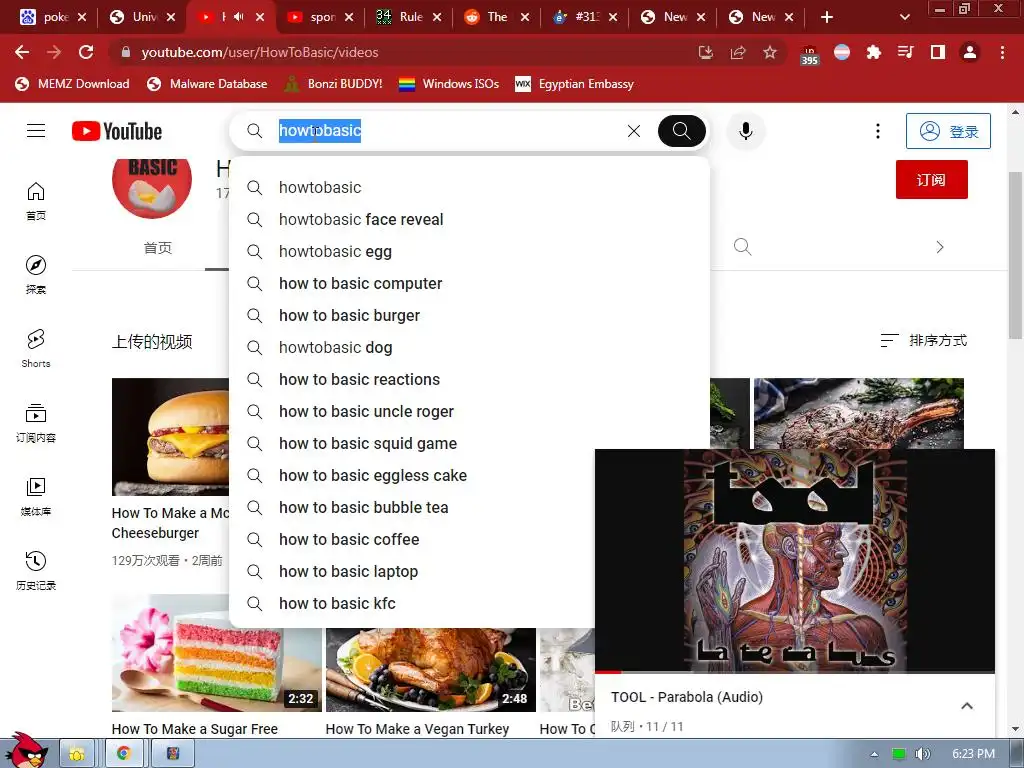Choose suggestion "how to basic kfc"
The image size is (1024, 768).
pyautogui.click(x=411, y=603)
